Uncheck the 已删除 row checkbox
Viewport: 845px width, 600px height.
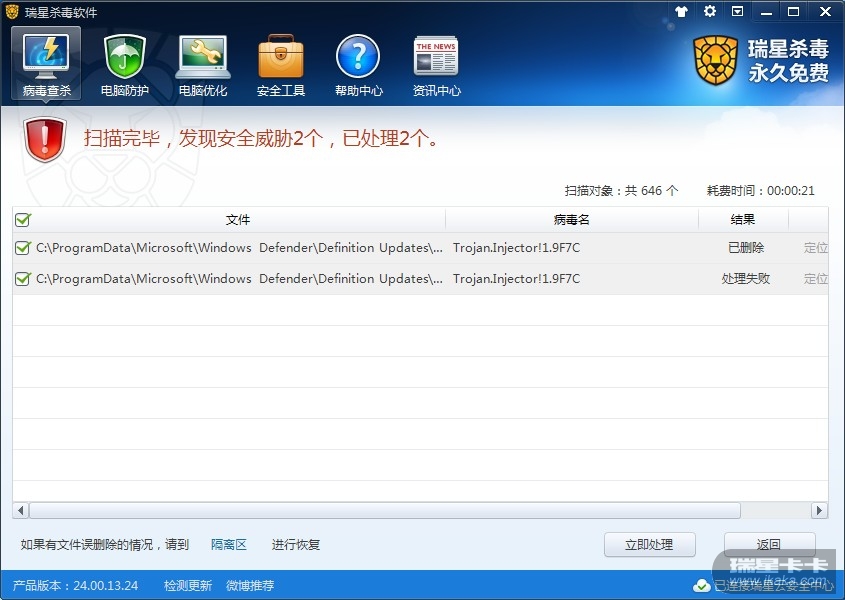pyautogui.click(x=23, y=247)
